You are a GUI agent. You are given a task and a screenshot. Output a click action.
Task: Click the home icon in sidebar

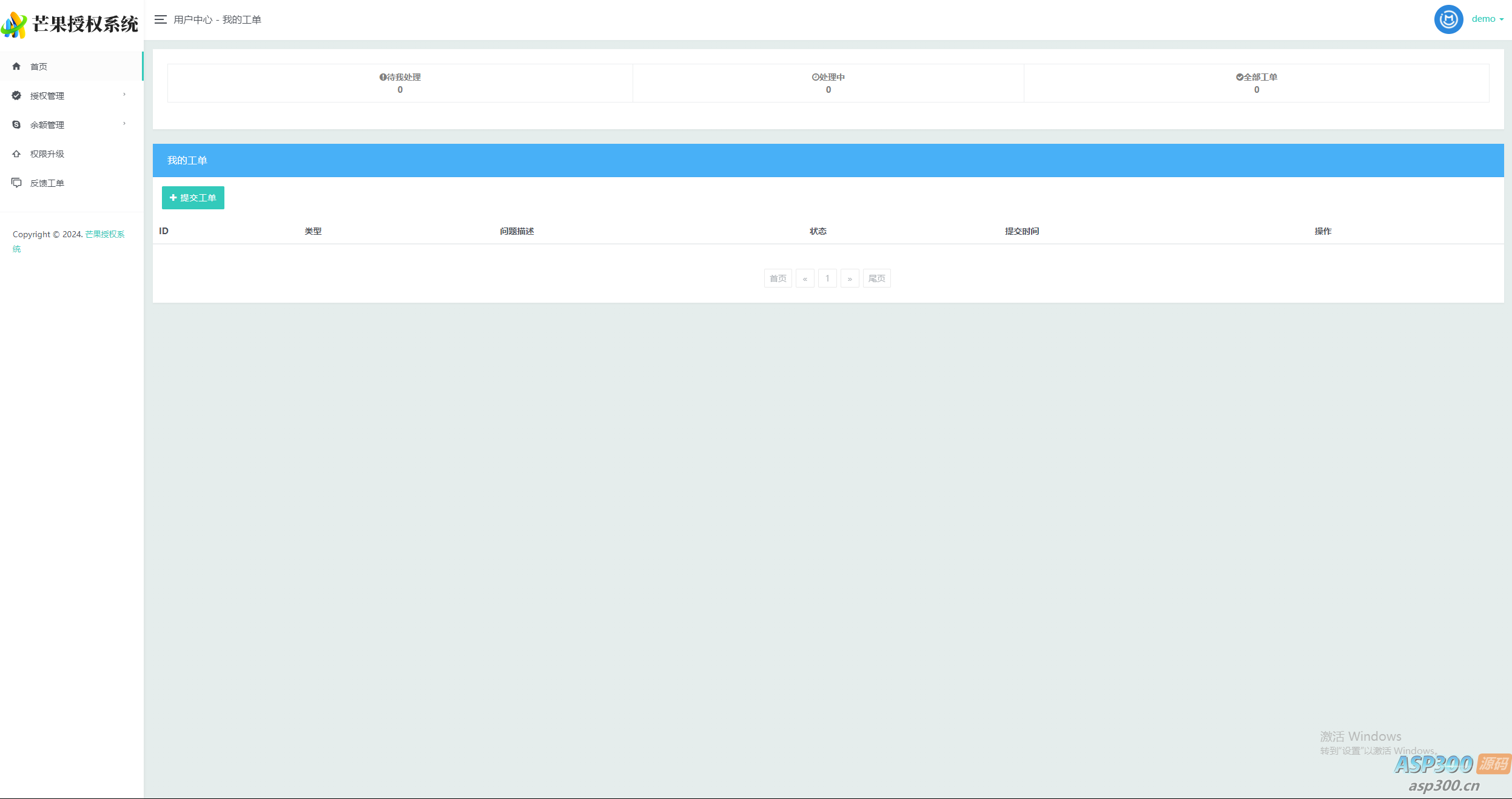pos(16,66)
